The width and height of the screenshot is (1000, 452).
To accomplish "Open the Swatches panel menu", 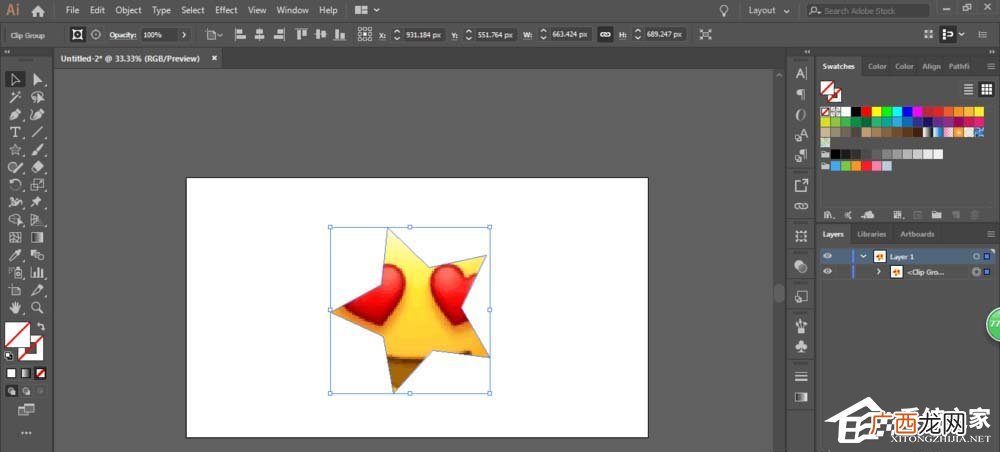I will click(x=990, y=66).
